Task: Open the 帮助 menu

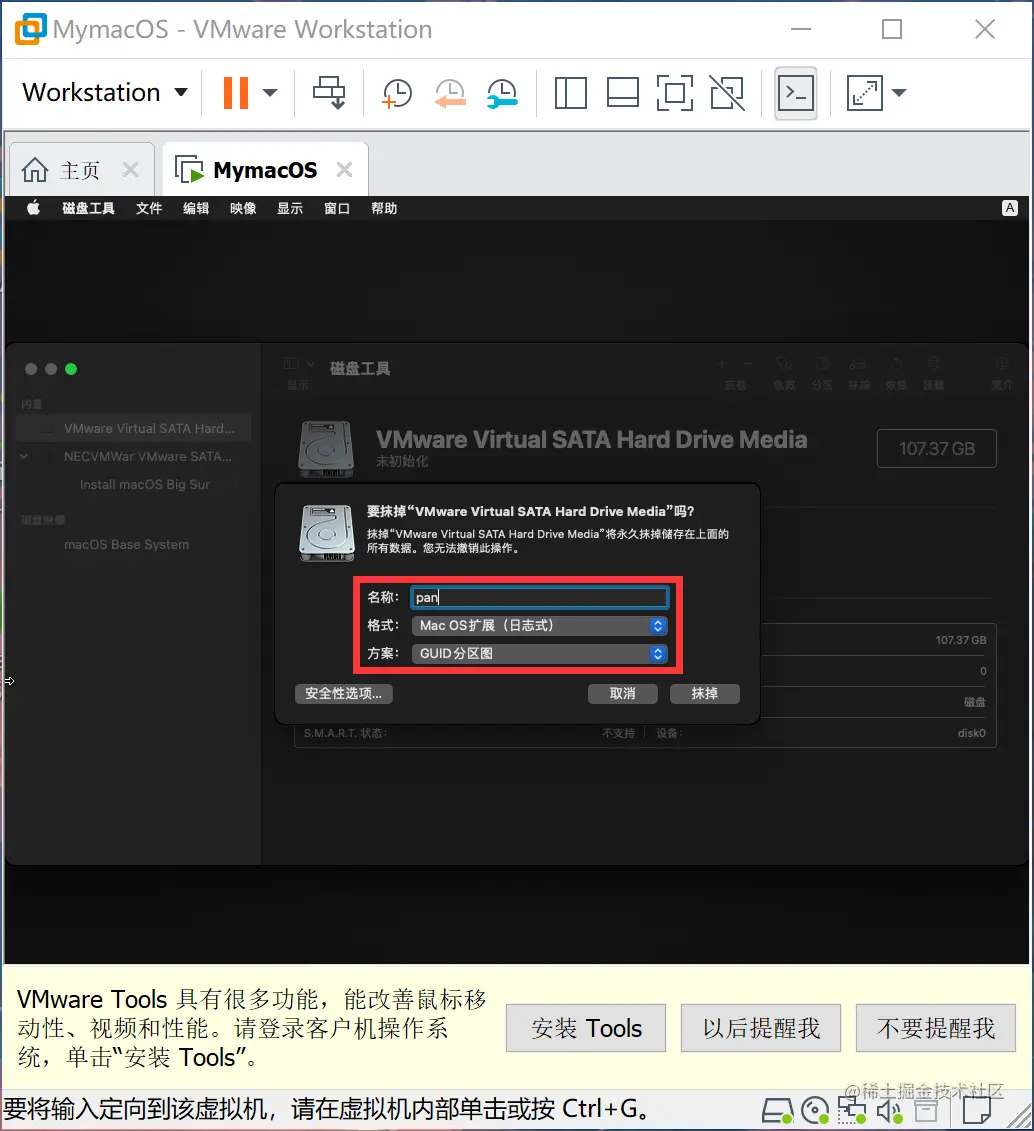Action: pos(384,208)
